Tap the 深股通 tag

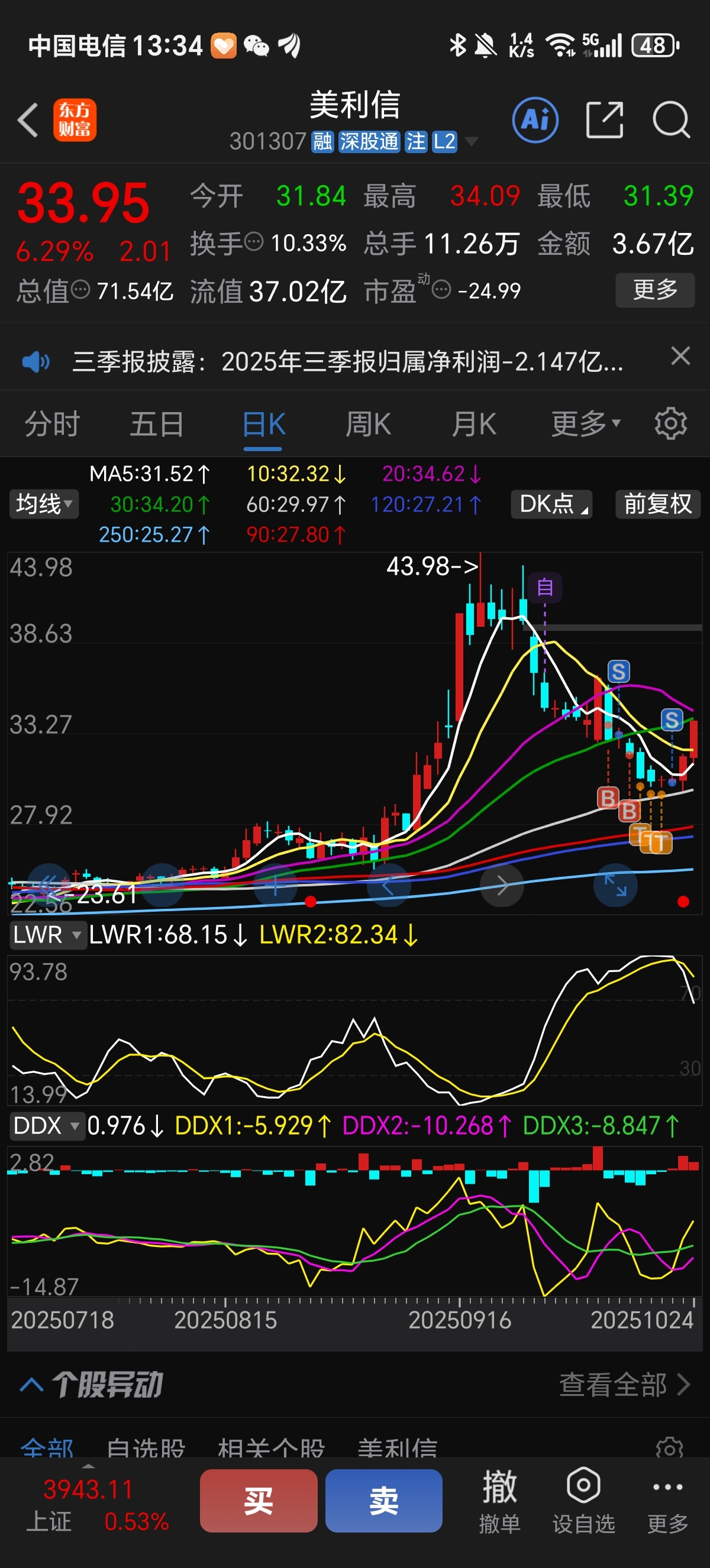(369, 142)
